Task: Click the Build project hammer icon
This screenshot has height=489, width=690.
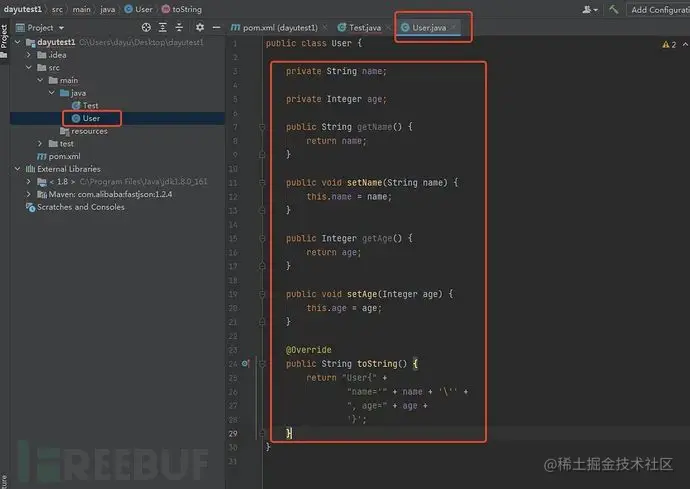Action: (x=613, y=9)
